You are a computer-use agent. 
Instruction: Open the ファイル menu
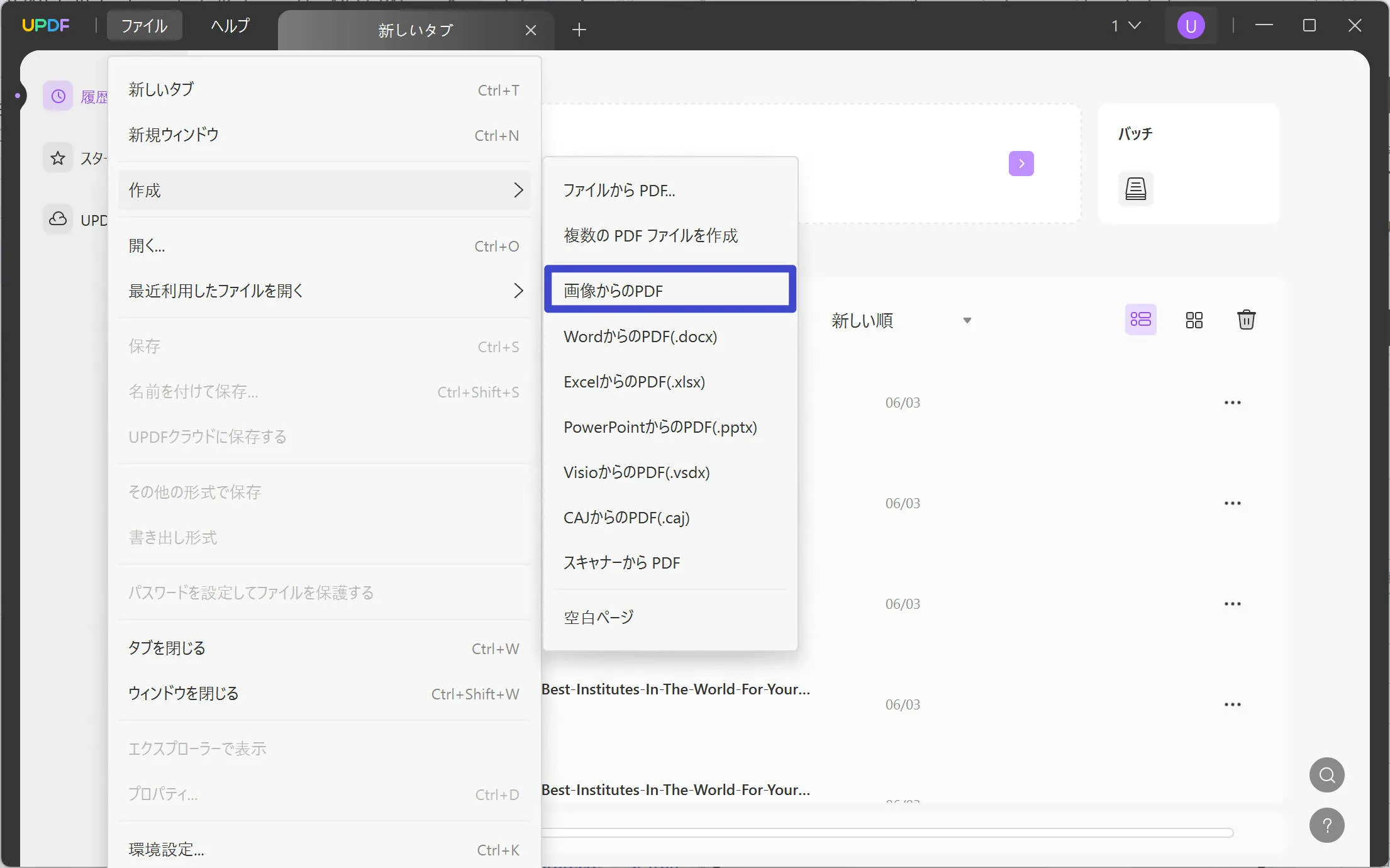tap(144, 26)
